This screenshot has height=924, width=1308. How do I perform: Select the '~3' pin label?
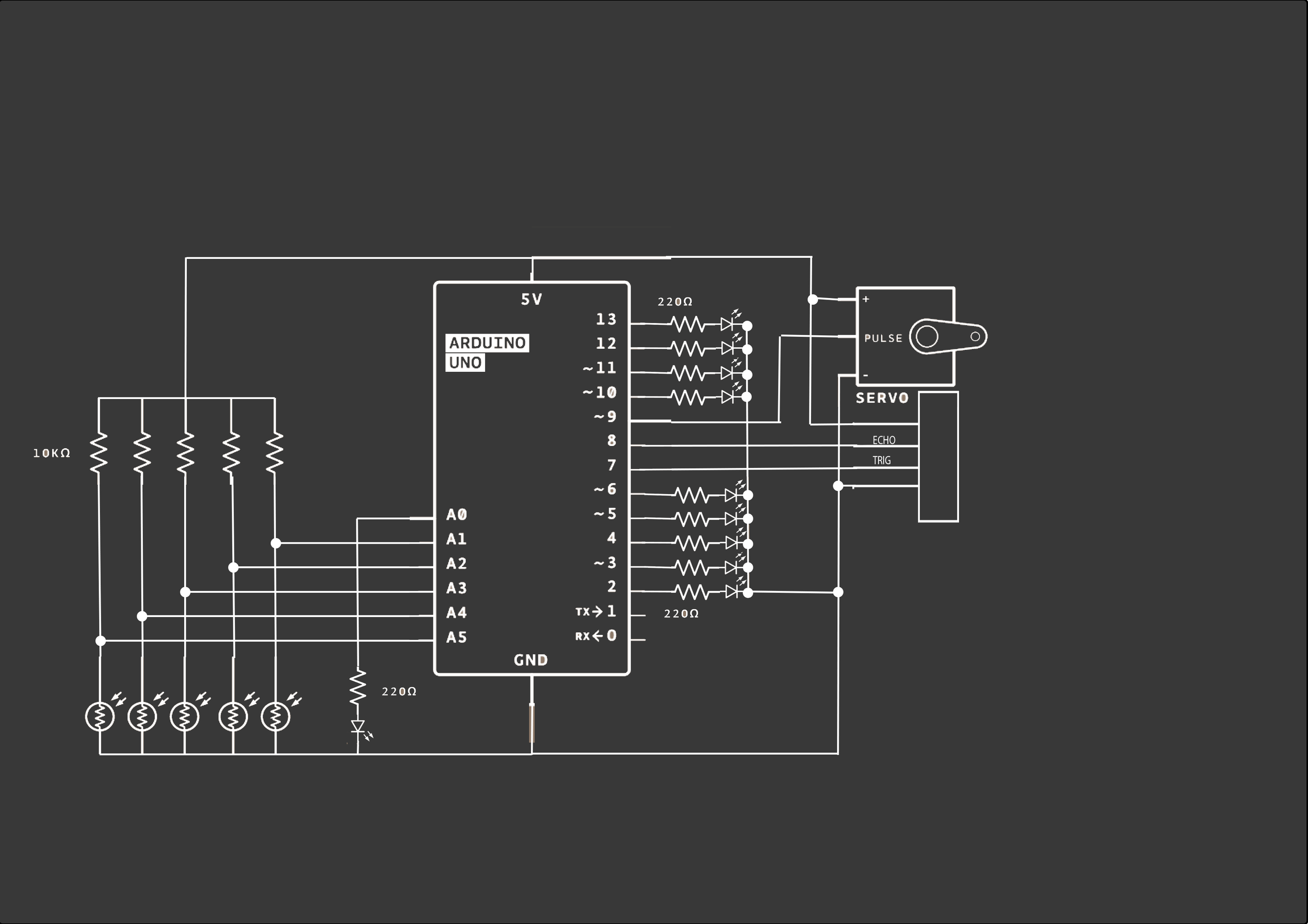[x=605, y=563]
